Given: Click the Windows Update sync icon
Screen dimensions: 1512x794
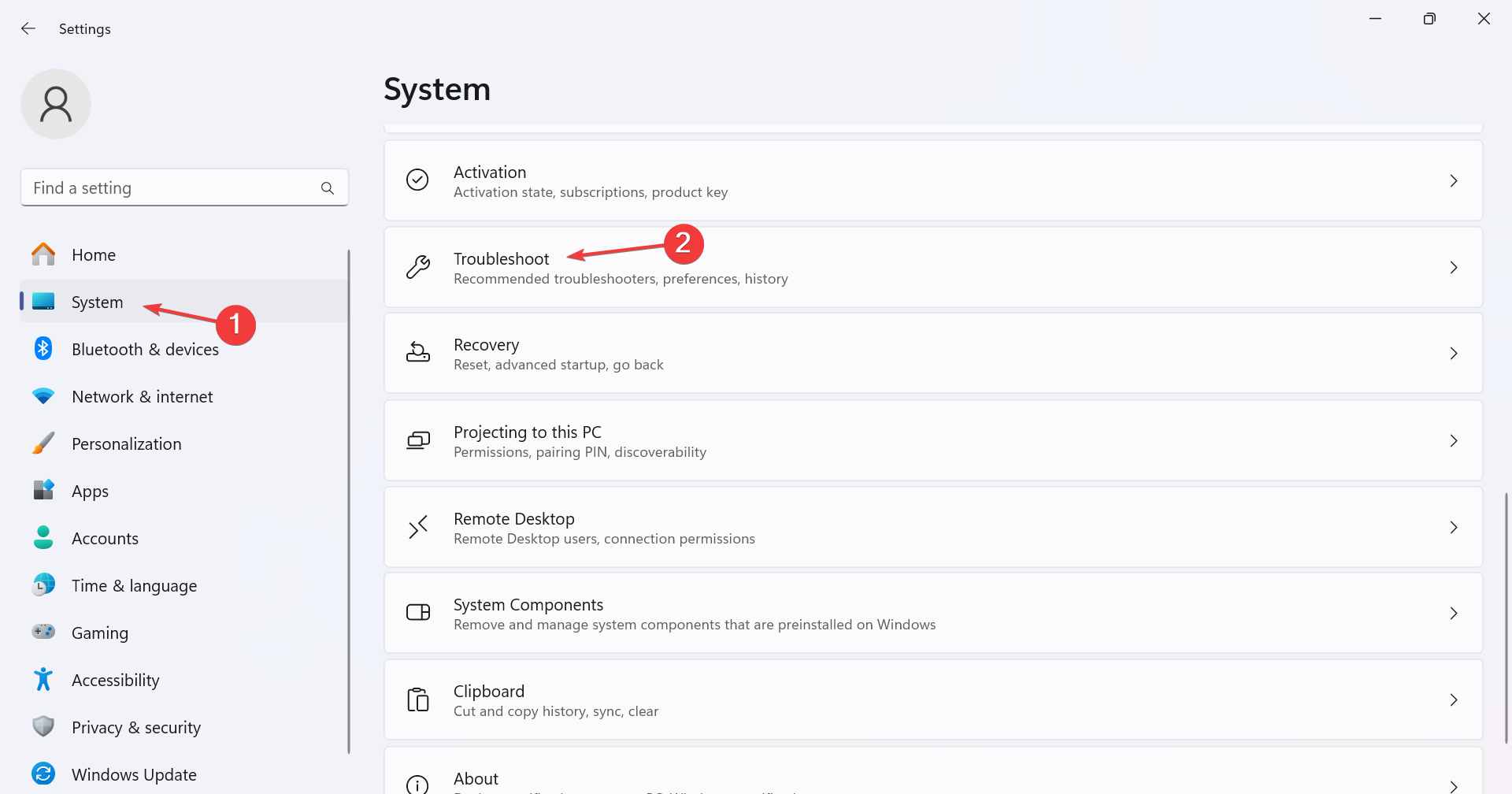Looking at the screenshot, I should pos(43,774).
